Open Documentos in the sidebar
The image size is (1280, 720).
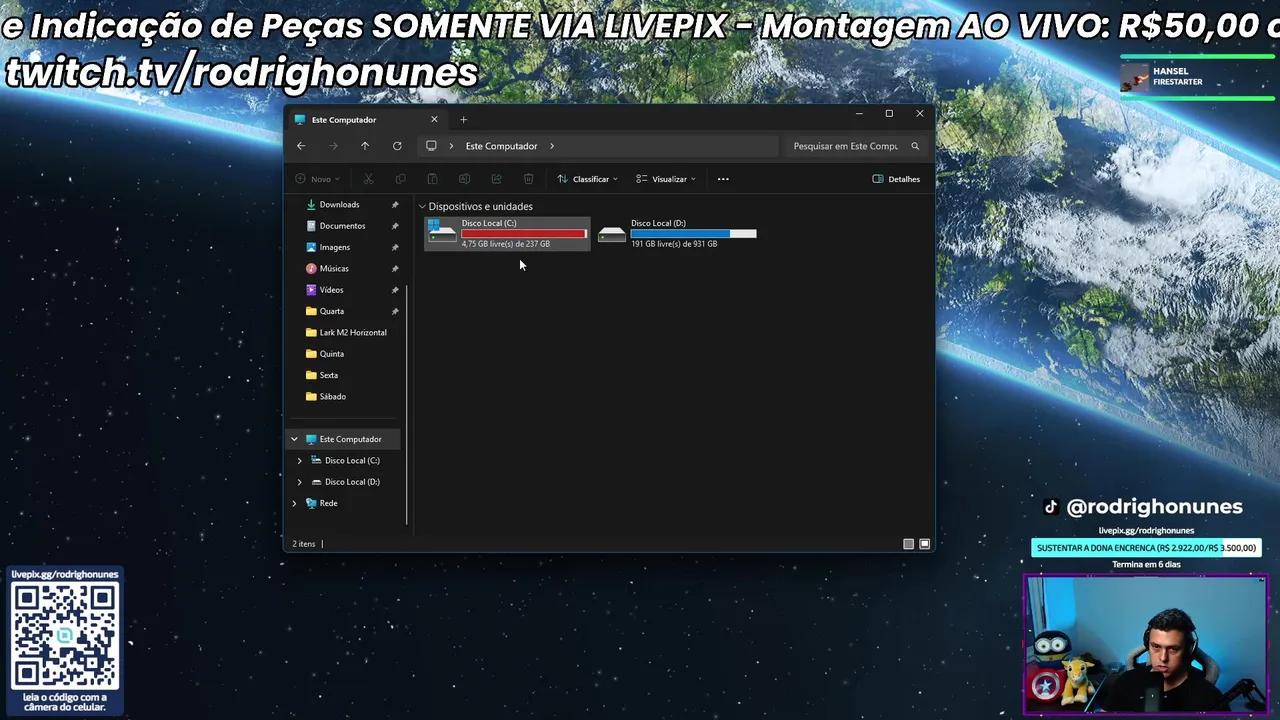tap(342, 226)
